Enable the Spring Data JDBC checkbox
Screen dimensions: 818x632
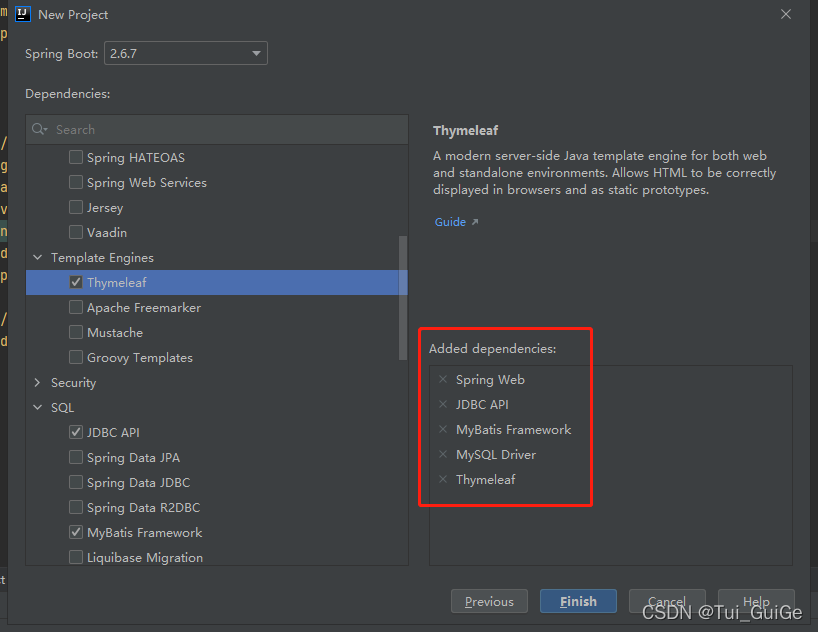pos(76,482)
